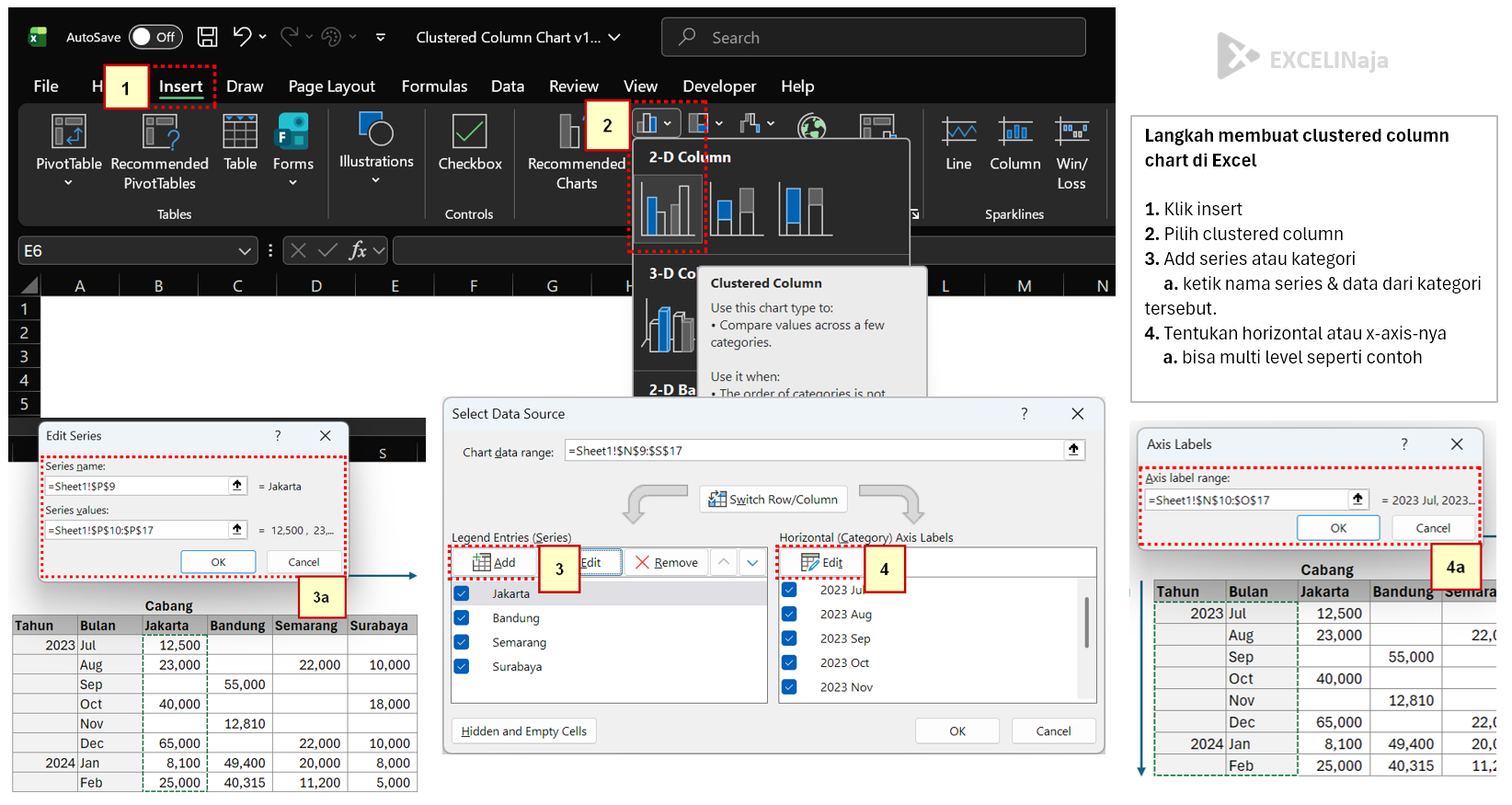Click Edit for Horizontal Axis Labels
The image size is (1512, 805).
tap(822, 563)
